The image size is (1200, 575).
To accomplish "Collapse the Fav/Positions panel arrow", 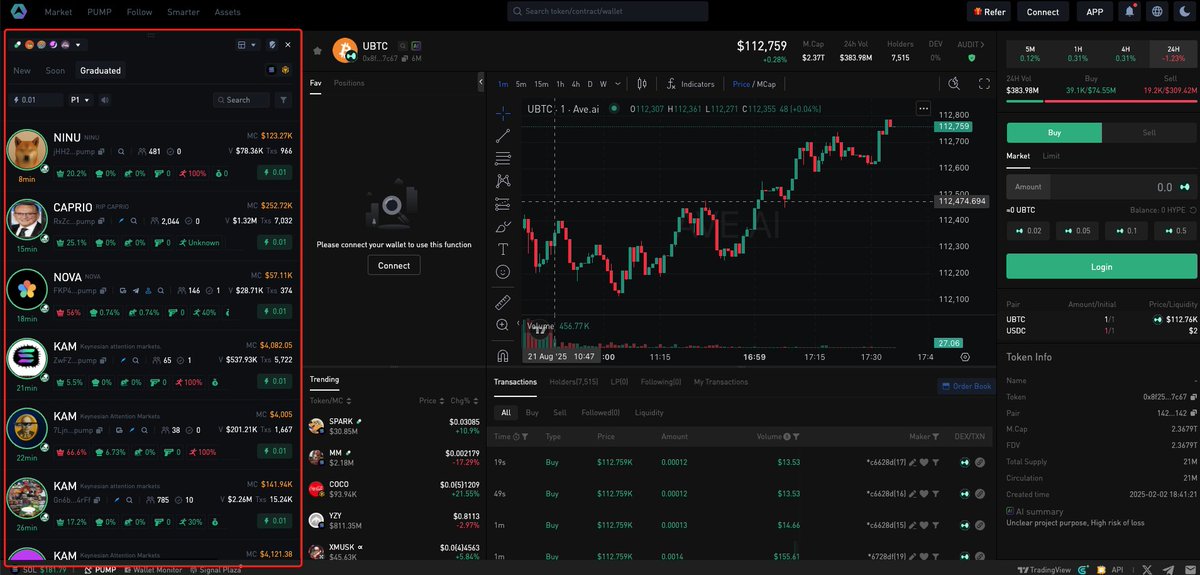I will click(x=482, y=83).
